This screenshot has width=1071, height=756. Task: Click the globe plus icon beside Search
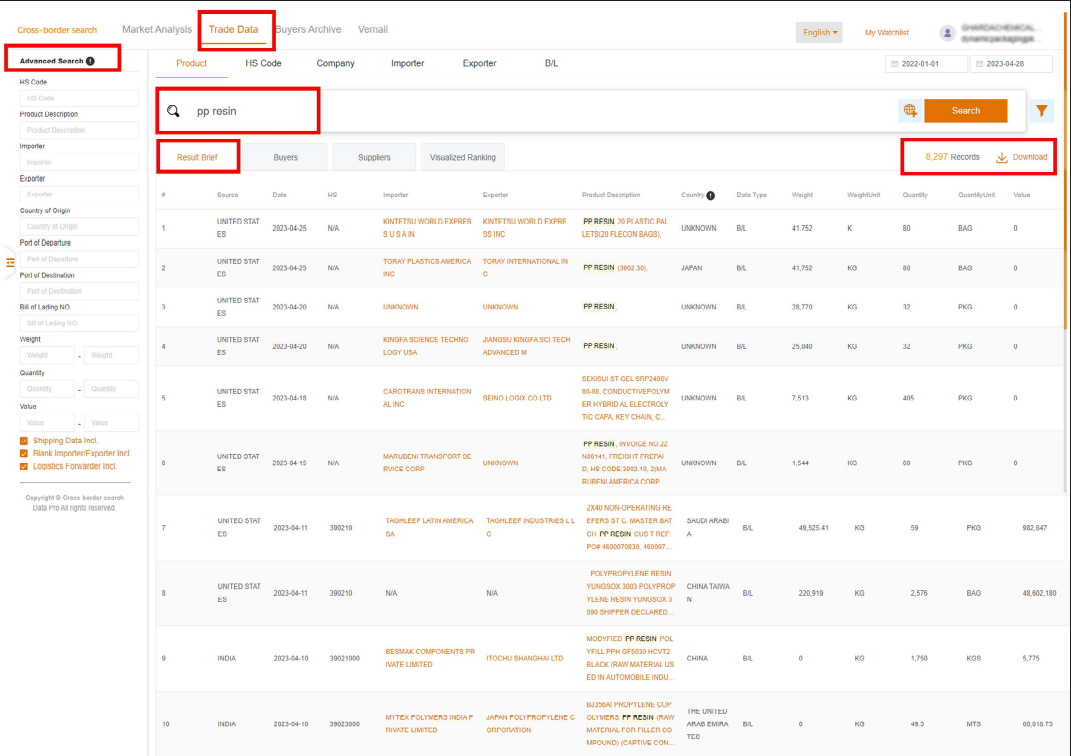click(909, 111)
